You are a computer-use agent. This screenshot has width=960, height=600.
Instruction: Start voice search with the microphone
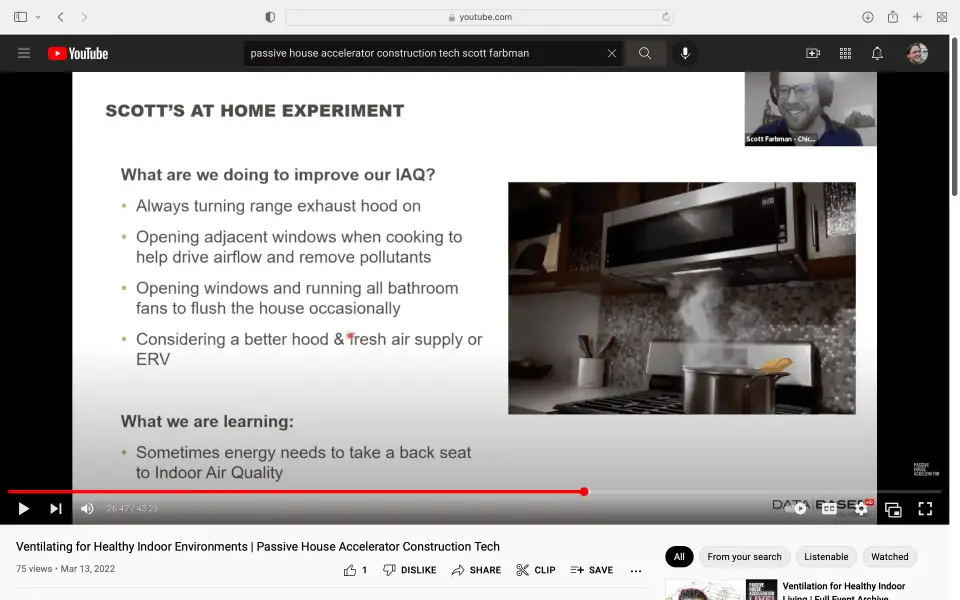point(685,53)
